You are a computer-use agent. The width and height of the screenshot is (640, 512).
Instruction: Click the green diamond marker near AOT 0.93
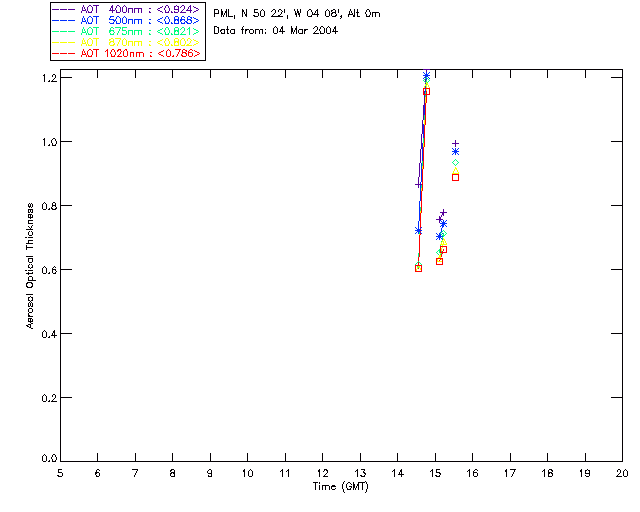[x=456, y=163]
